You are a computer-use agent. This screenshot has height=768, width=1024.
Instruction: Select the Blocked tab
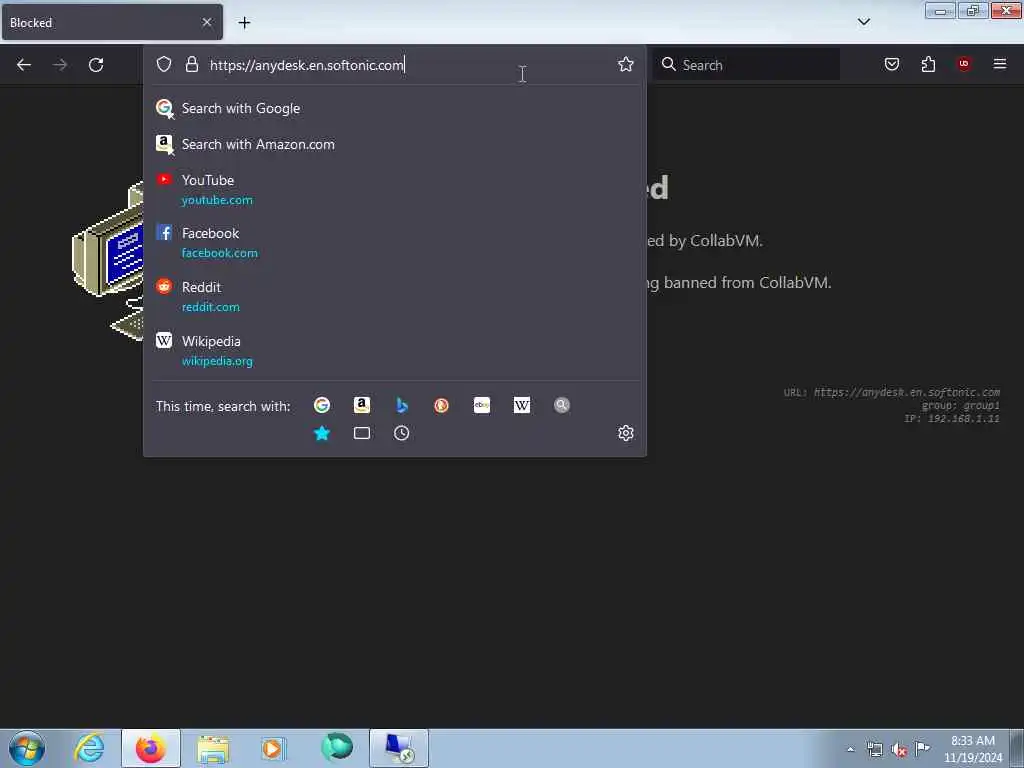tap(112, 22)
